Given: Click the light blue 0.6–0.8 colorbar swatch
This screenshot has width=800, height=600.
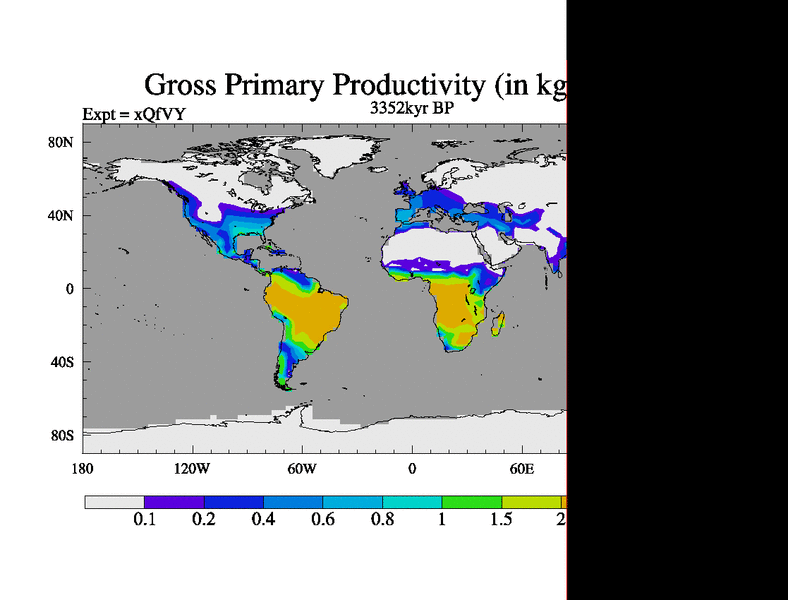Looking at the screenshot, I should tap(352, 502).
